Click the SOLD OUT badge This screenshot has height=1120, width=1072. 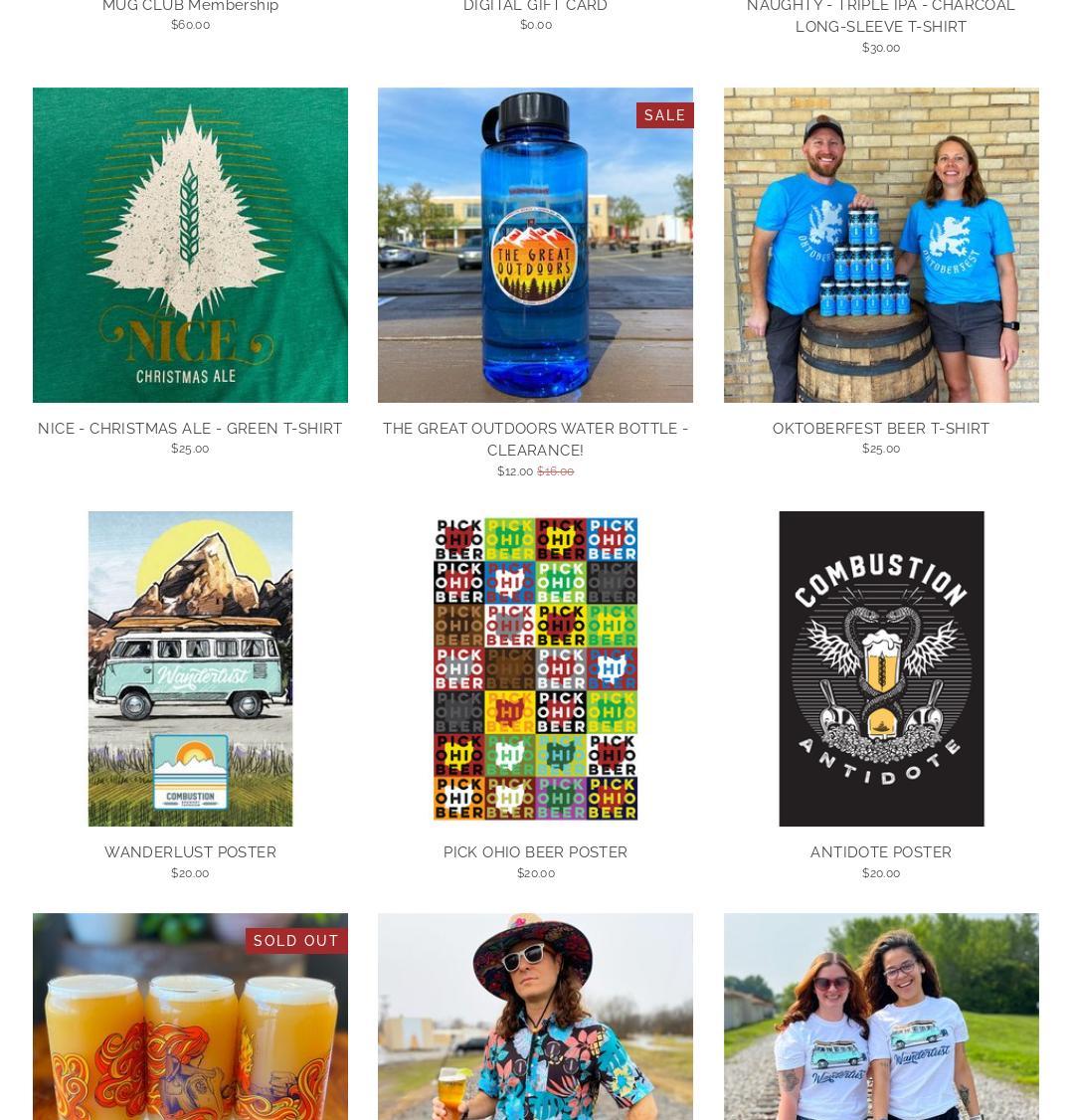pyautogui.click(x=296, y=941)
